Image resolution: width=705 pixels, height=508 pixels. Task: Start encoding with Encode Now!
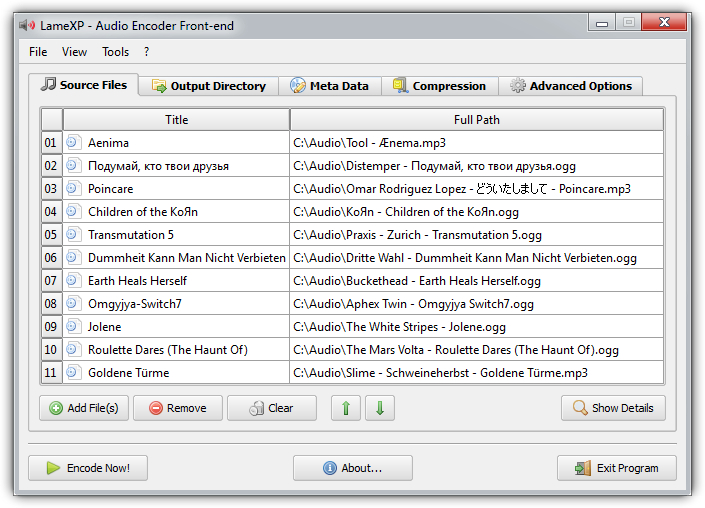(88, 468)
